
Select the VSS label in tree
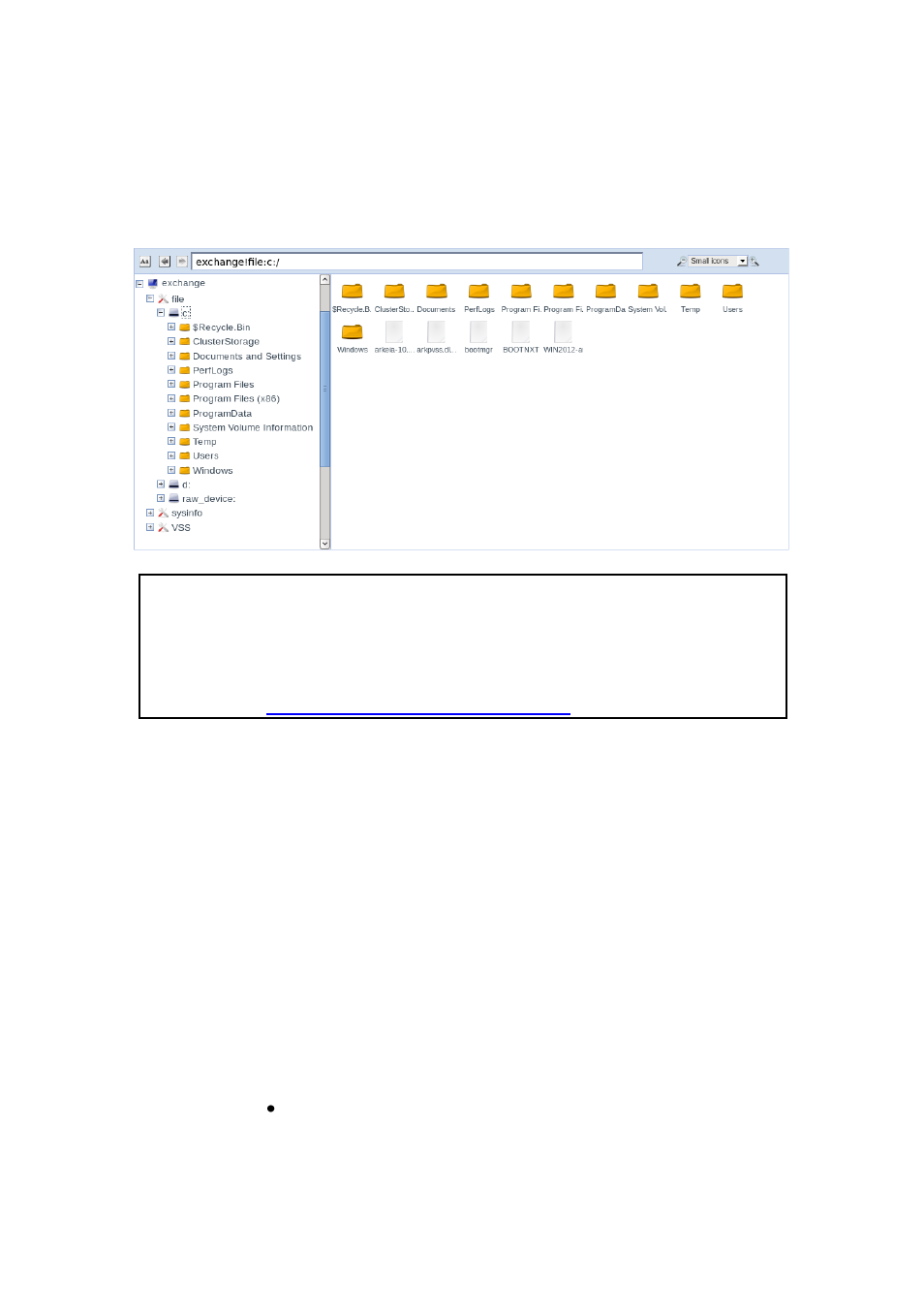point(181,528)
